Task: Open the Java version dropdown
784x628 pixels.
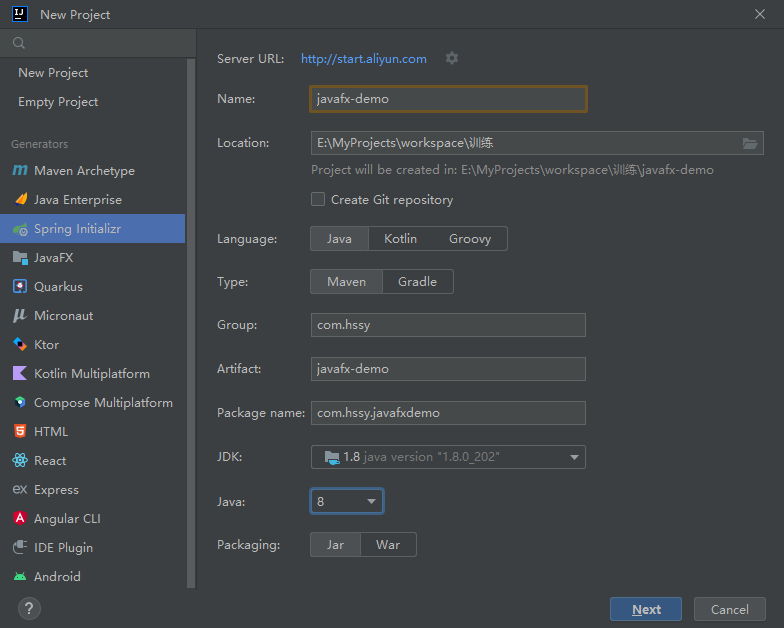Action: tap(347, 501)
